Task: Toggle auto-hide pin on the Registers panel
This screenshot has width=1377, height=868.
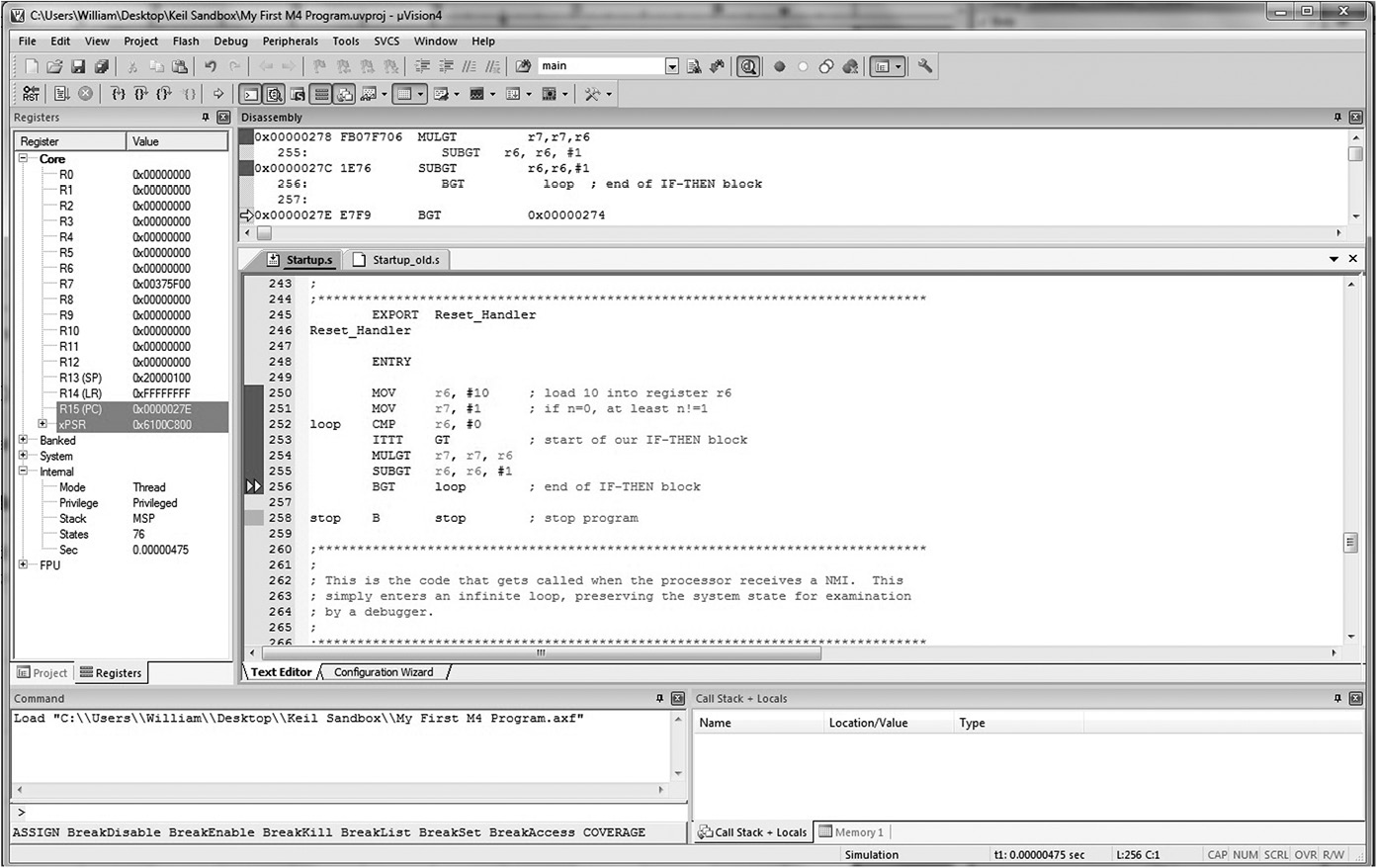Action: click(207, 117)
